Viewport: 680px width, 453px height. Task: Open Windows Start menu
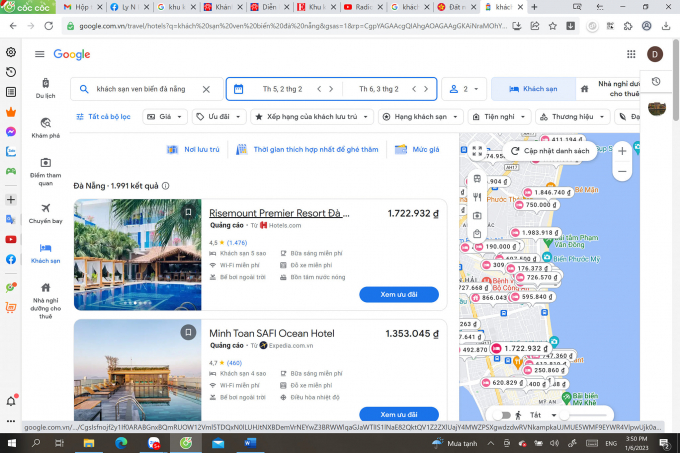pyautogui.click(x=12, y=443)
